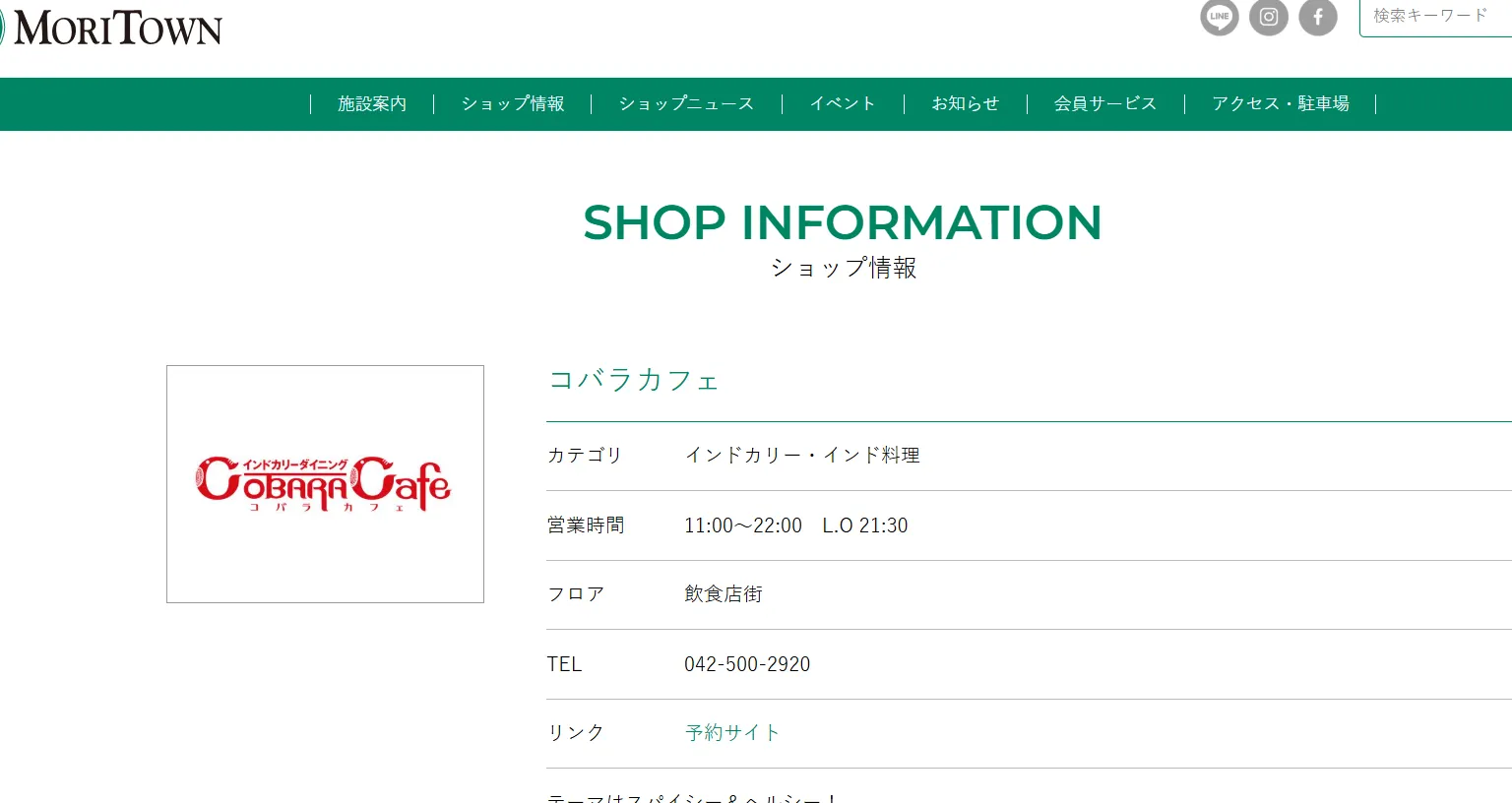
Task: Select the SHOP INFORMATION heading
Action: [x=843, y=222]
